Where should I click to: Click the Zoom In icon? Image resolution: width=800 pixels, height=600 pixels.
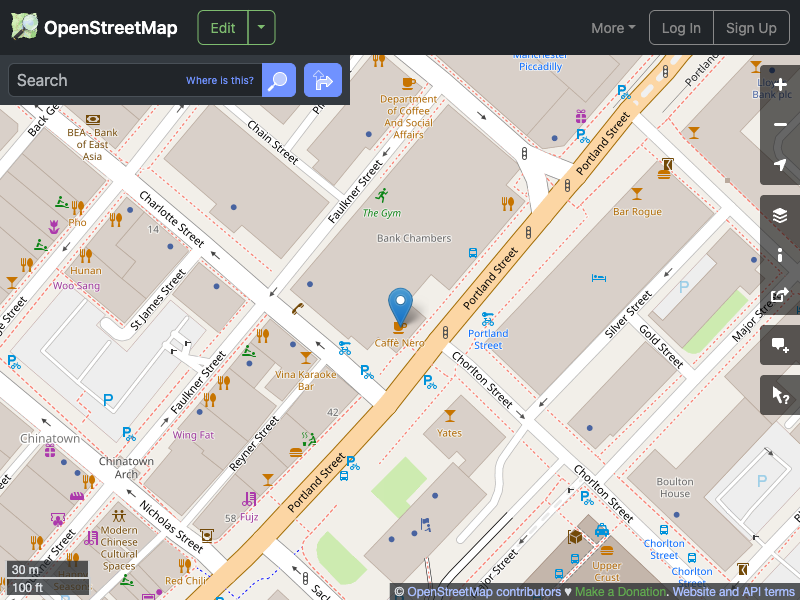tap(780, 85)
